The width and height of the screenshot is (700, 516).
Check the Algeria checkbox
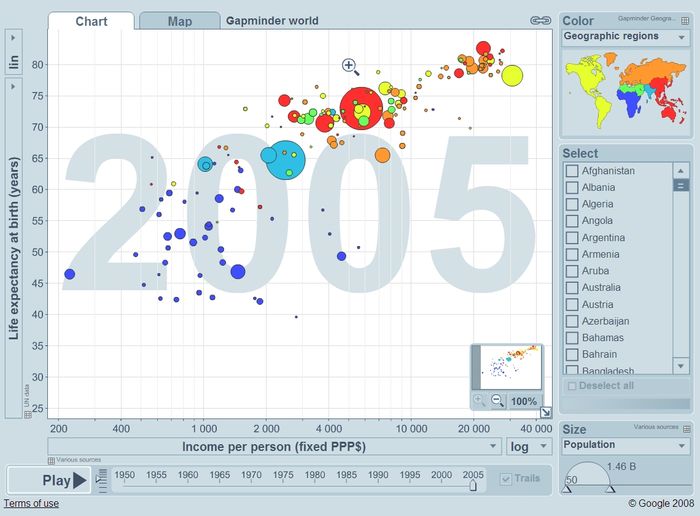(x=571, y=204)
